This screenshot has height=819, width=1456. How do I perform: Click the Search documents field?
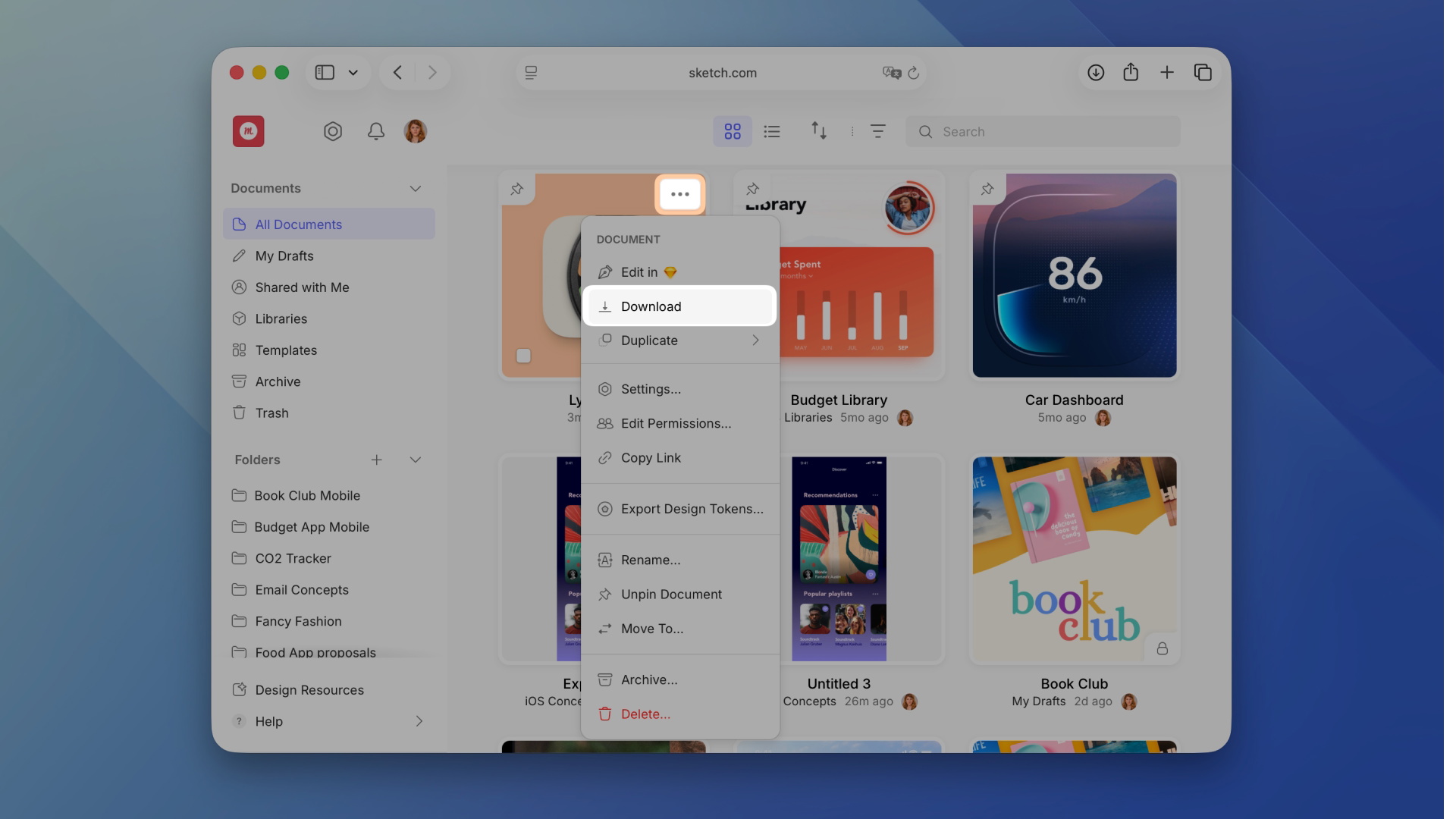click(1043, 131)
